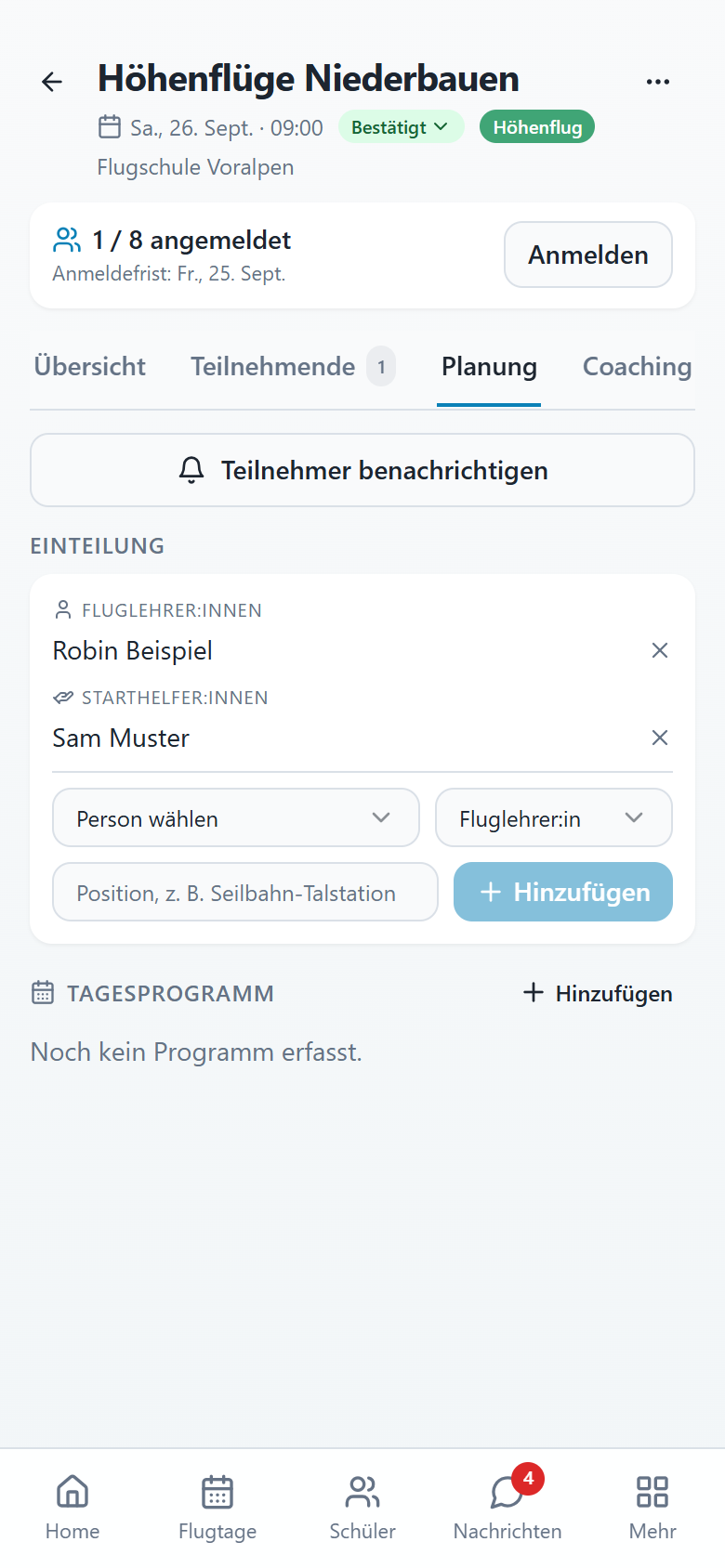
Task: Open the three-dot more options menu
Action: [x=658, y=82]
